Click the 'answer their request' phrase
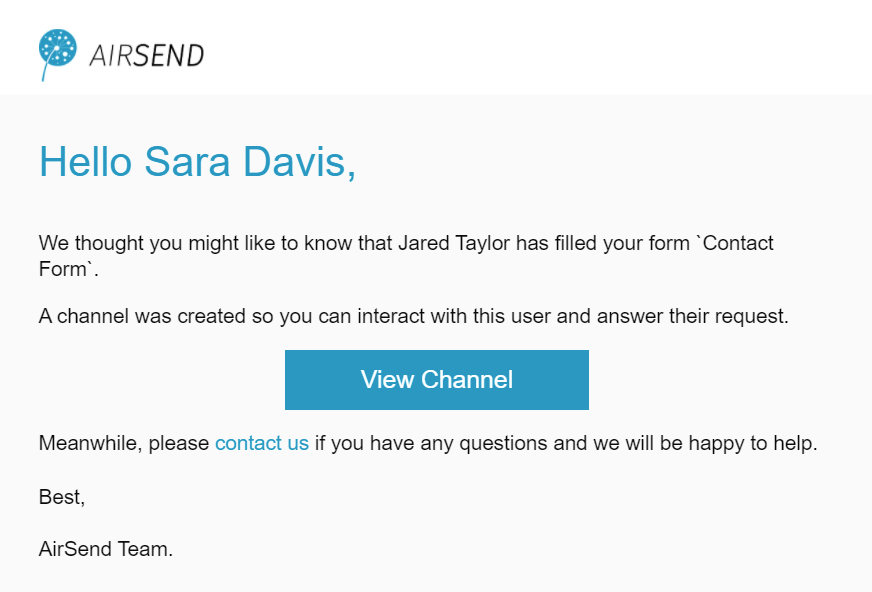Screen dimensions: 872x592 tap(692, 316)
